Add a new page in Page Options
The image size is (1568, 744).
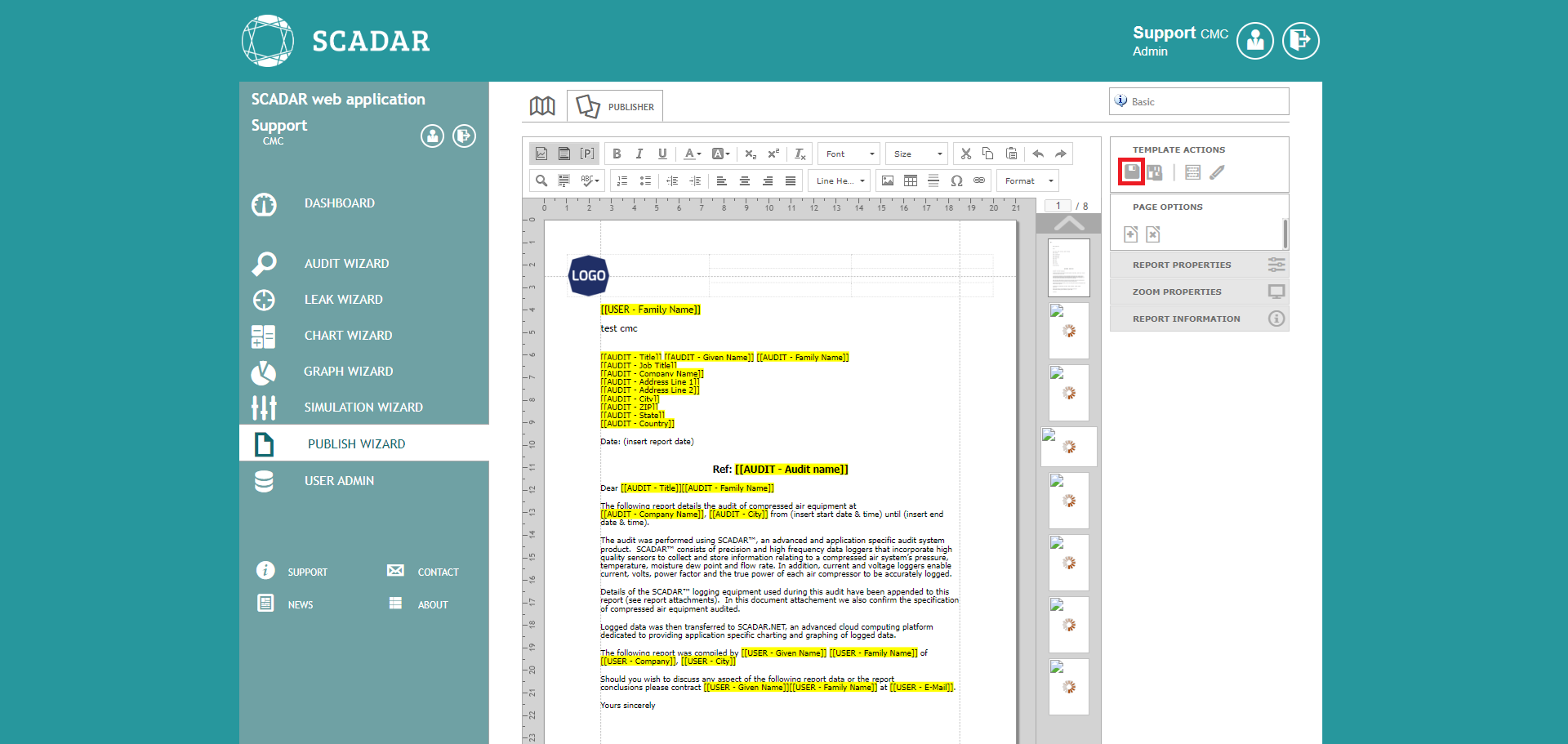coord(1130,234)
